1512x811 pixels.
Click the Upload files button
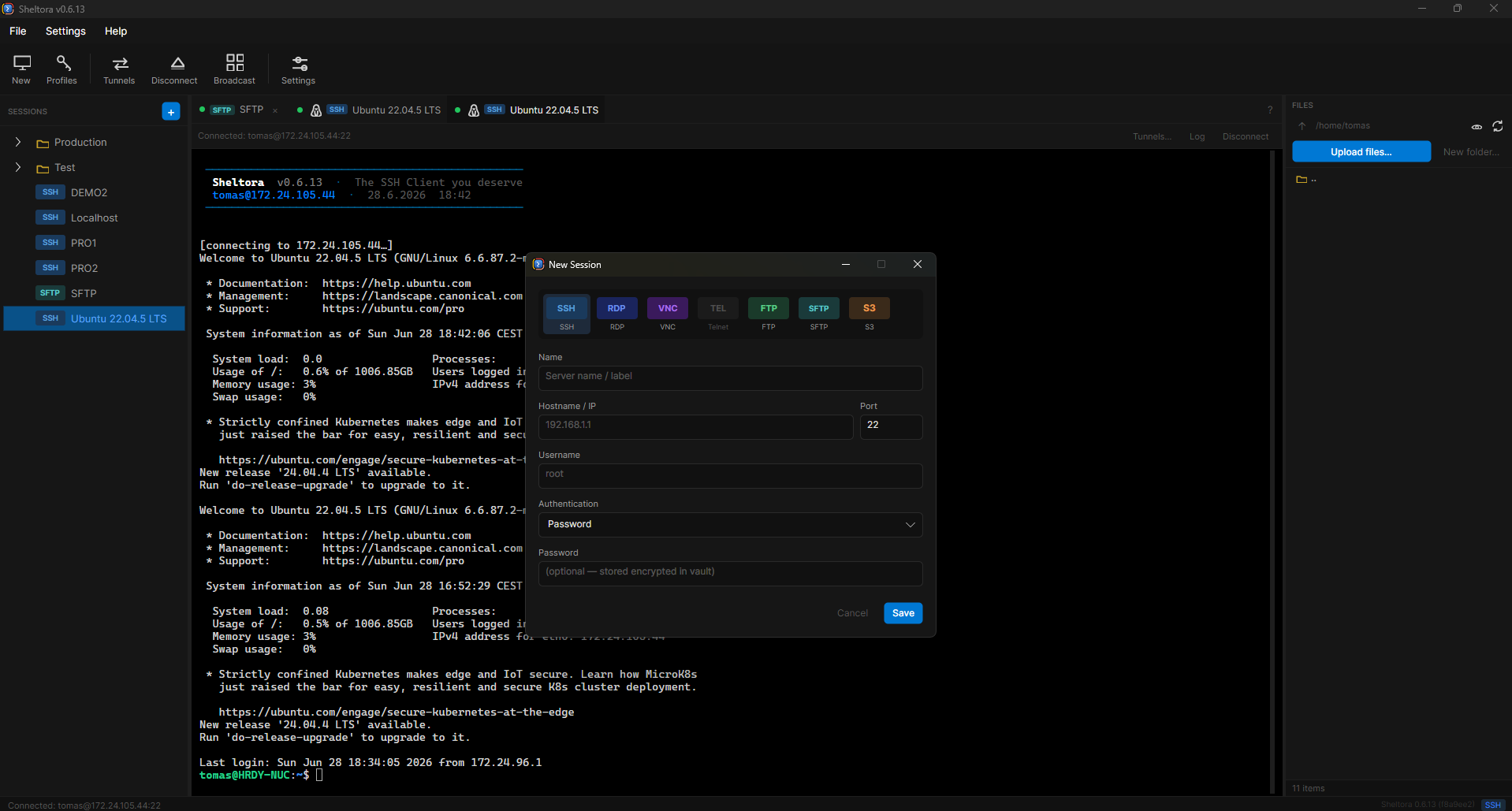(x=1361, y=152)
